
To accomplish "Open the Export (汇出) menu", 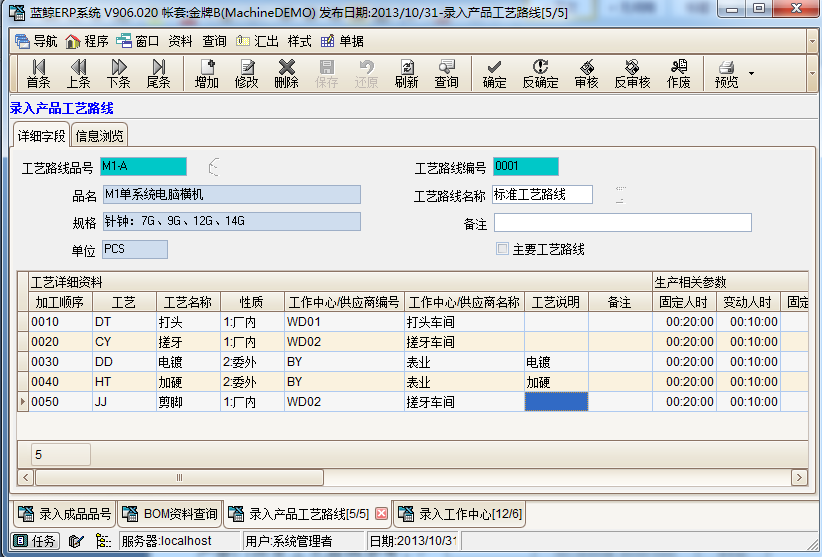I will 257,41.
